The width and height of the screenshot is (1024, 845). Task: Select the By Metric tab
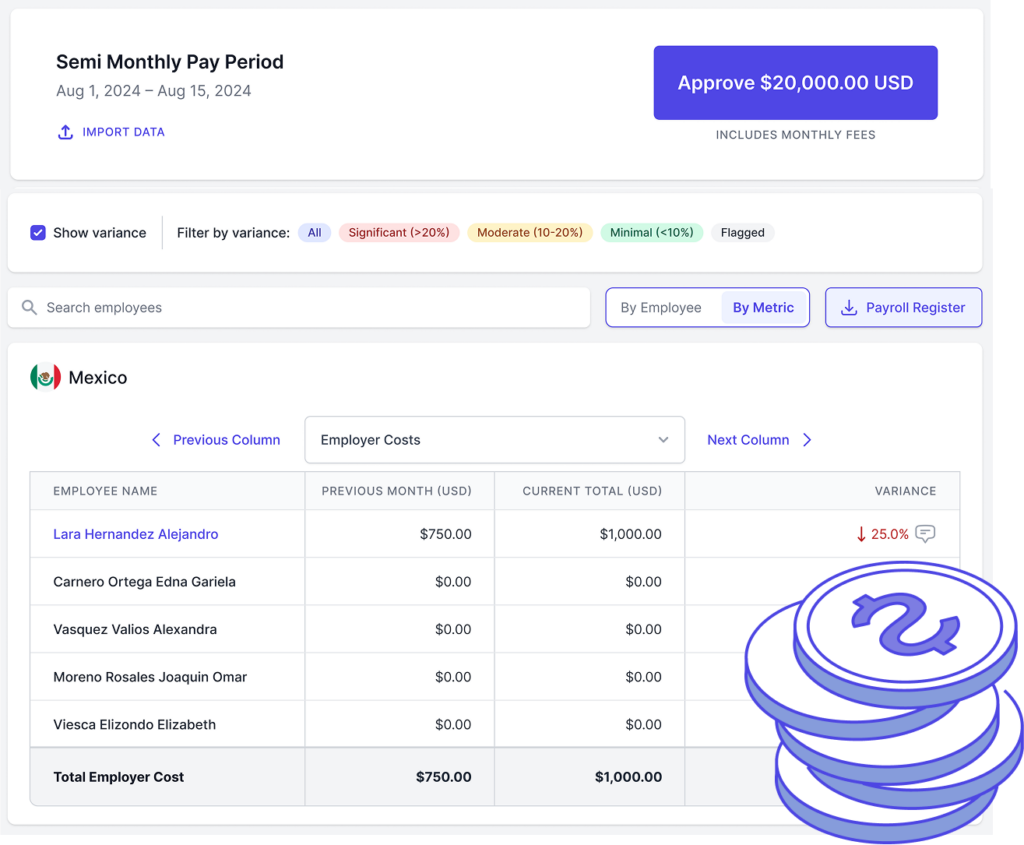[763, 308]
